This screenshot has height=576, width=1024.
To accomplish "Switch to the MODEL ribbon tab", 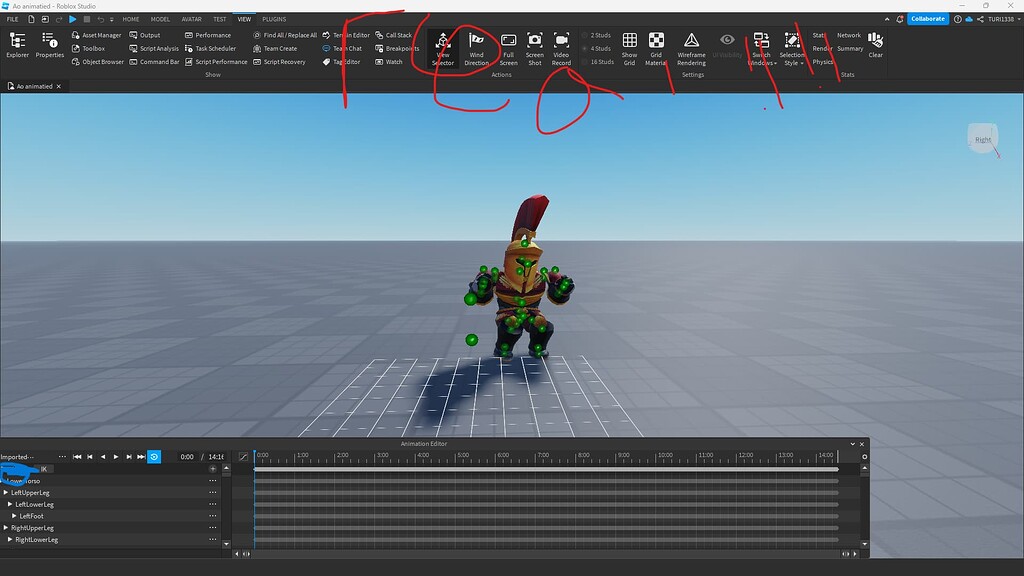I will (x=160, y=19).
